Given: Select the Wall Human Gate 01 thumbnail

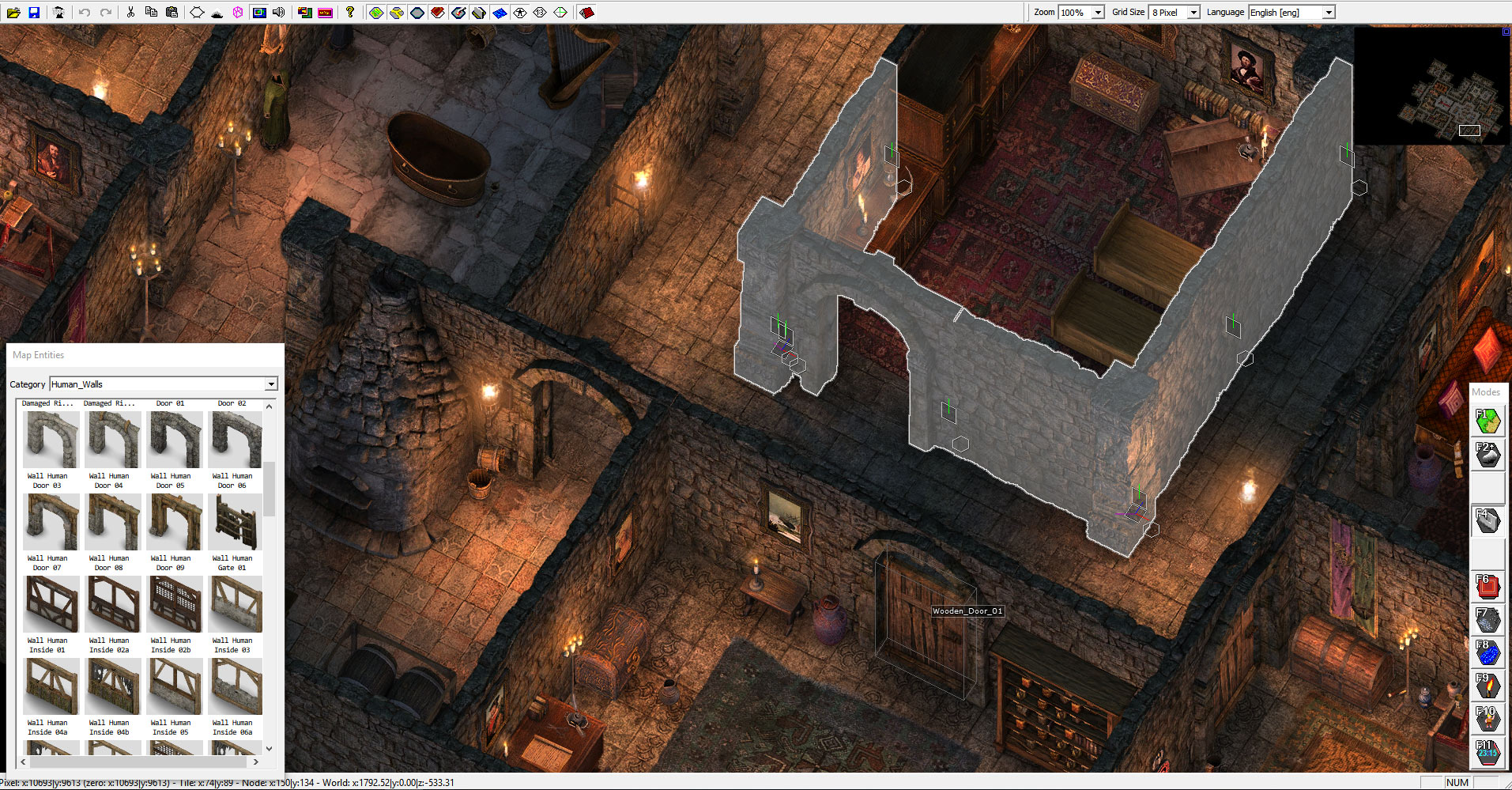Looking at the screenshot, I should point(235,523).
